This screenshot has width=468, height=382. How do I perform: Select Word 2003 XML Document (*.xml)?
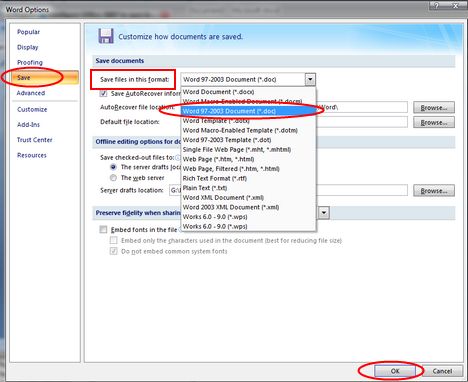point(248,207)
